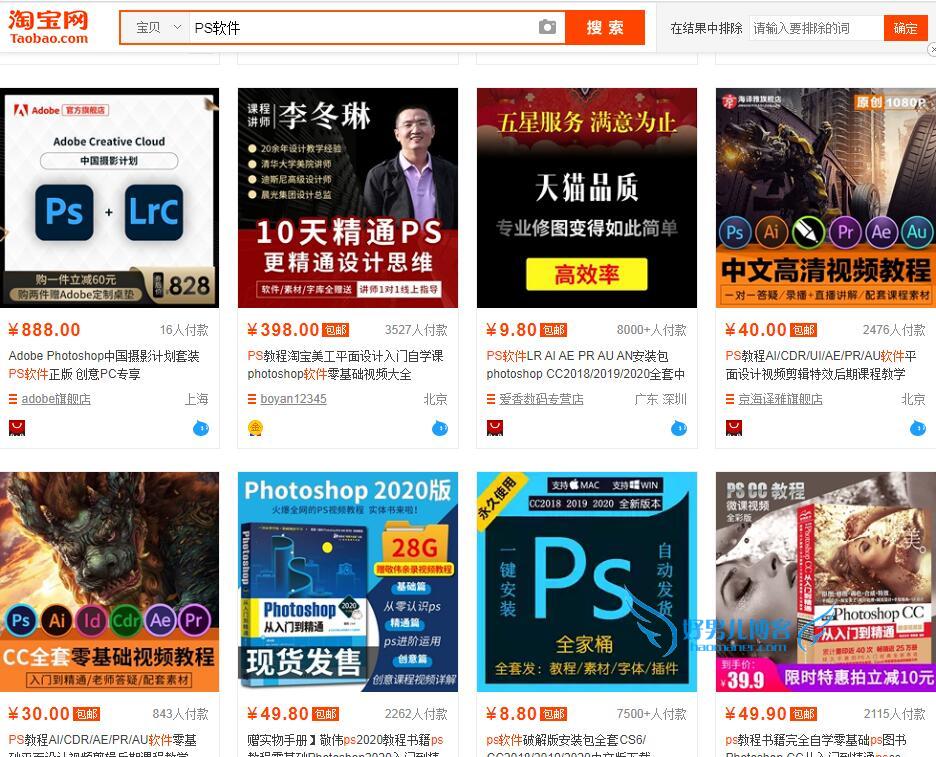Click the ¥398.00 price

click(283, 330)
